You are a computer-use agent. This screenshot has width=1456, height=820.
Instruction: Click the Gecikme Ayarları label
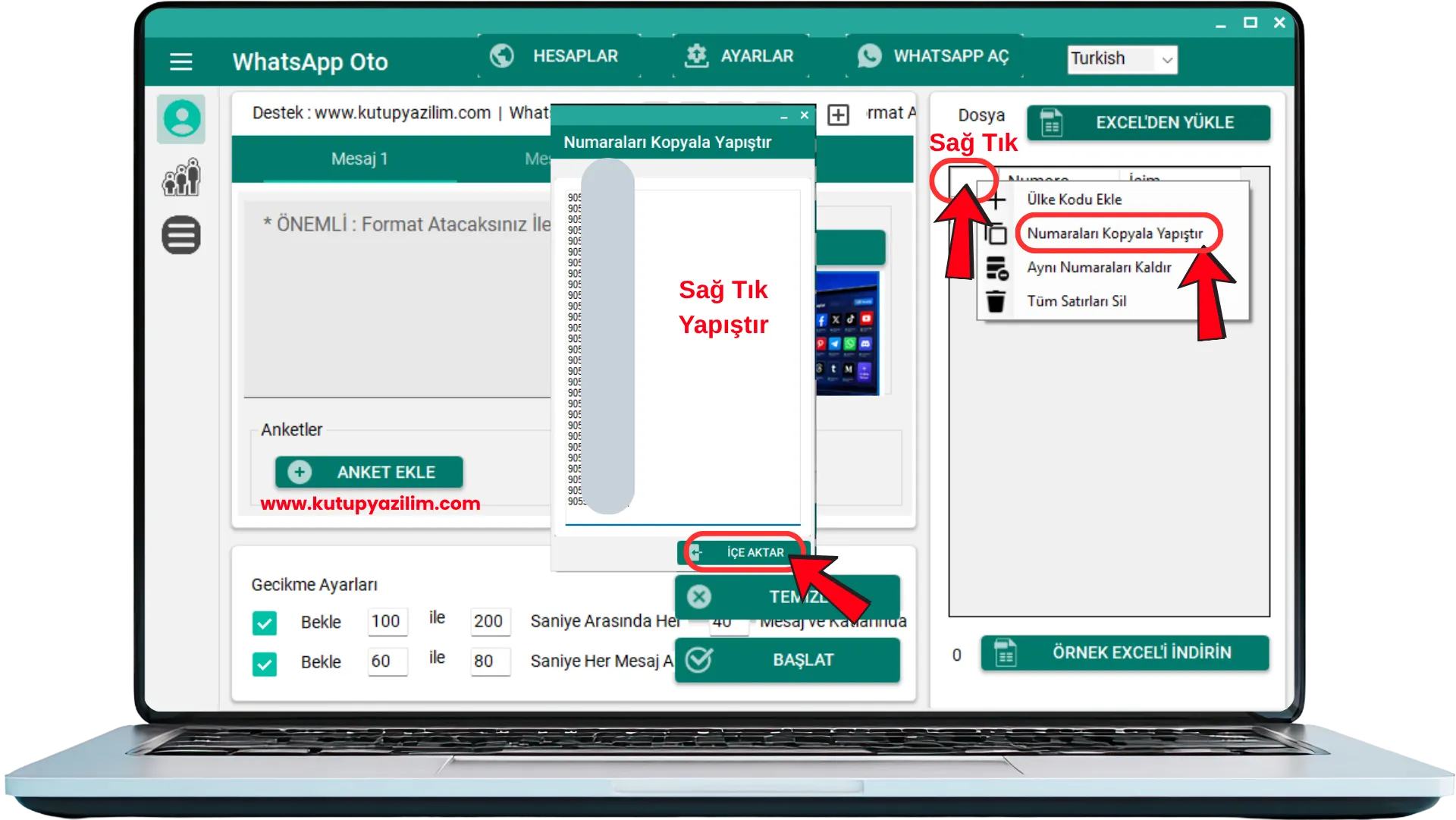click(314, 585)
